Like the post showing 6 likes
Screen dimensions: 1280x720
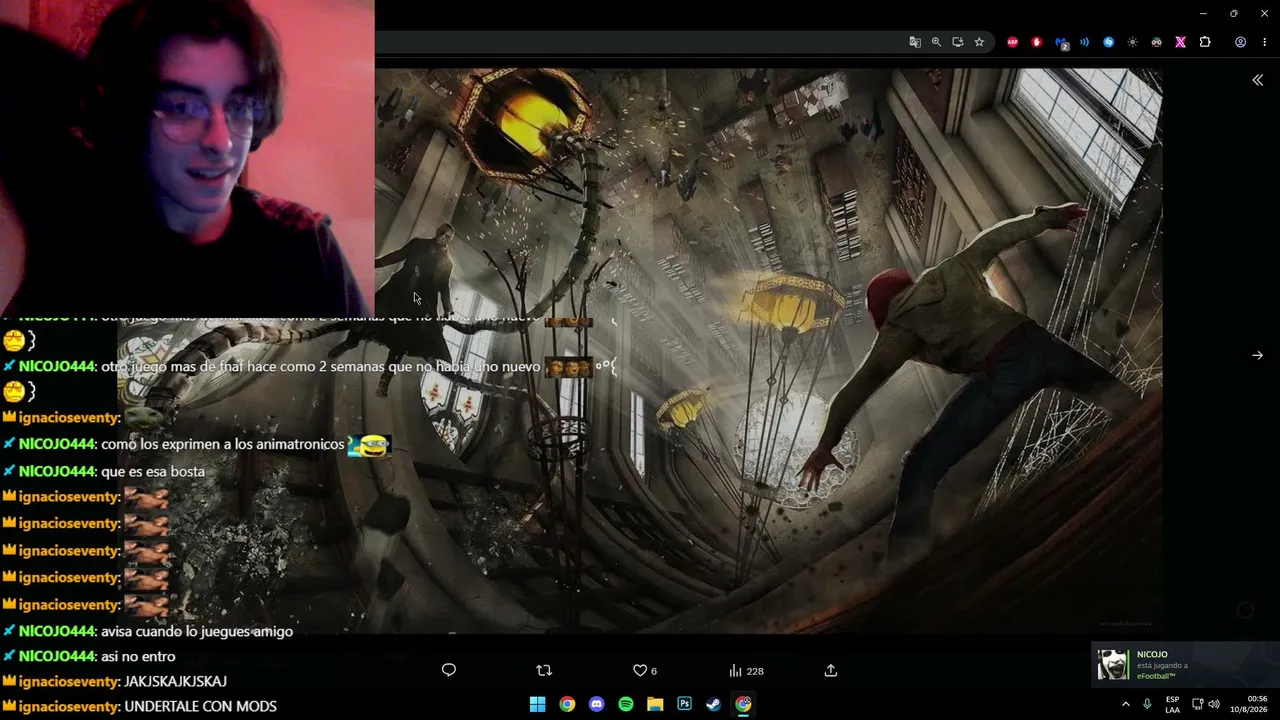pos(645,670)
